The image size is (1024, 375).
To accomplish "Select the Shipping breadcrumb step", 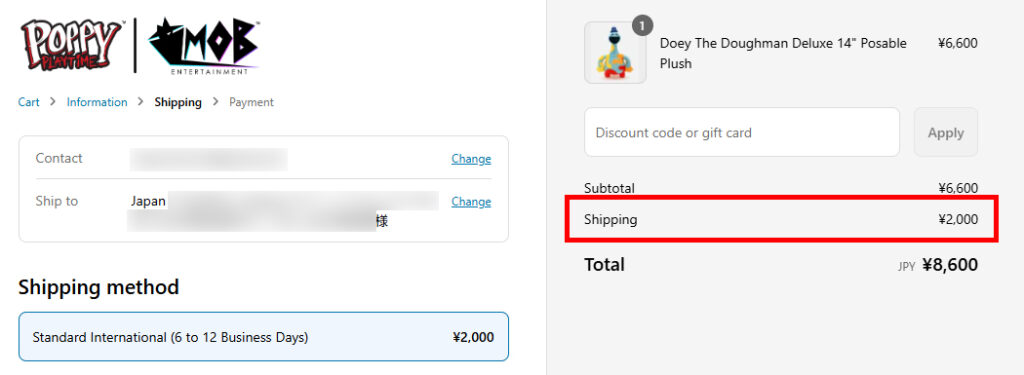I will pyautogui.click(x=178, y=102).
